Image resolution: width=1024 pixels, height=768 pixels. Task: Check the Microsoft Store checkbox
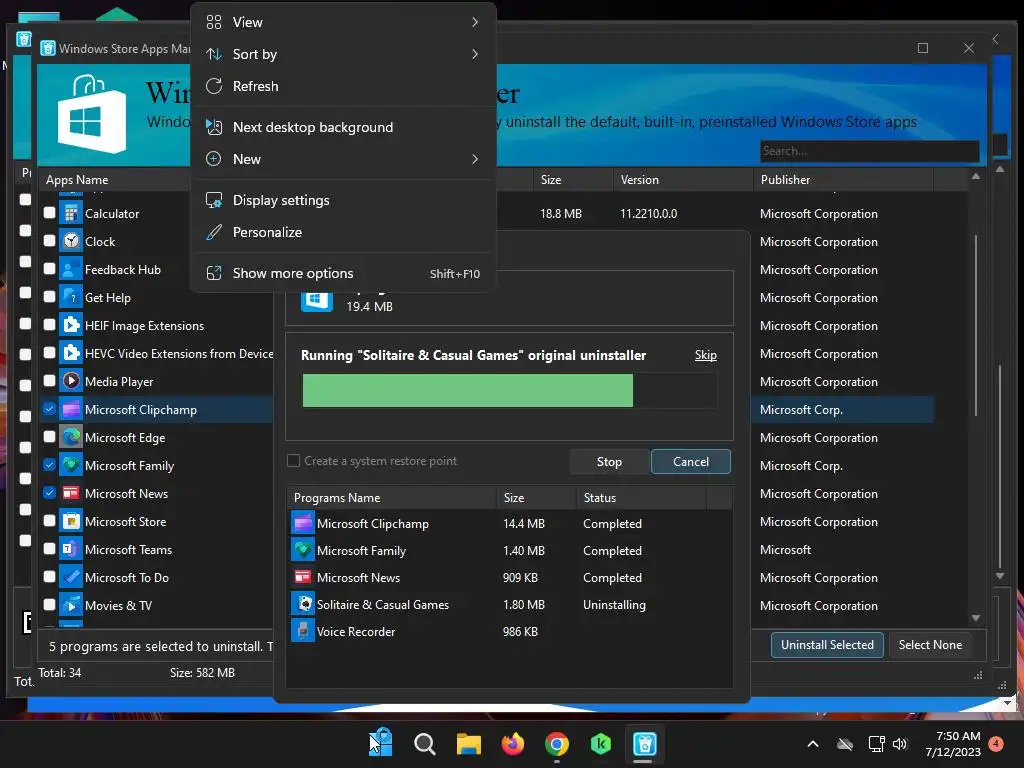click(x=49, y=520)
